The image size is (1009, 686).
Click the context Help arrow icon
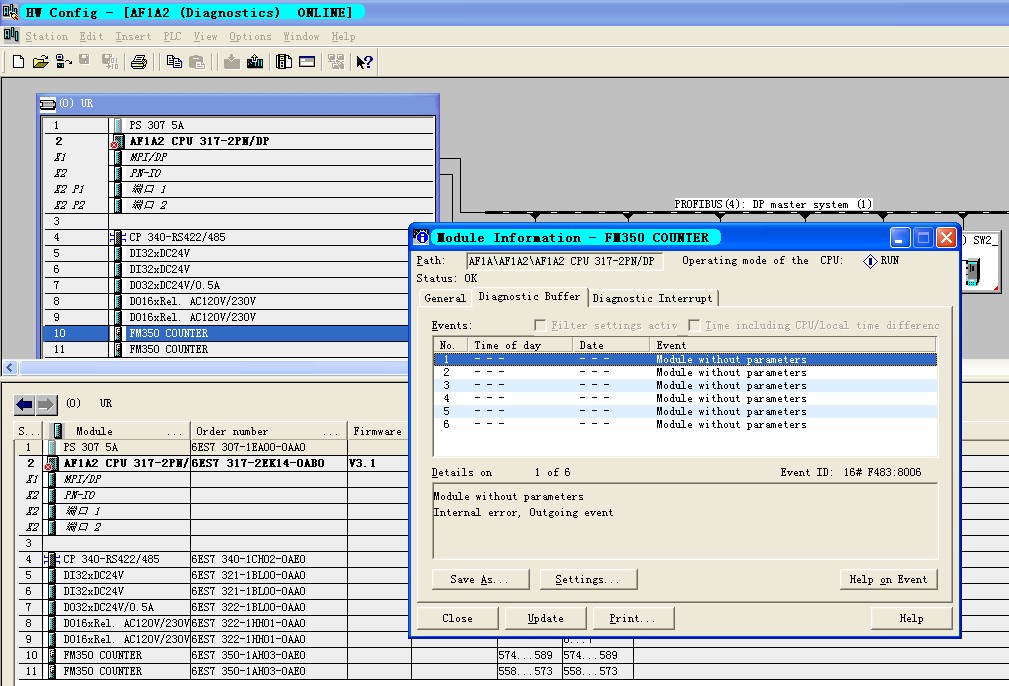pos(364,62)
